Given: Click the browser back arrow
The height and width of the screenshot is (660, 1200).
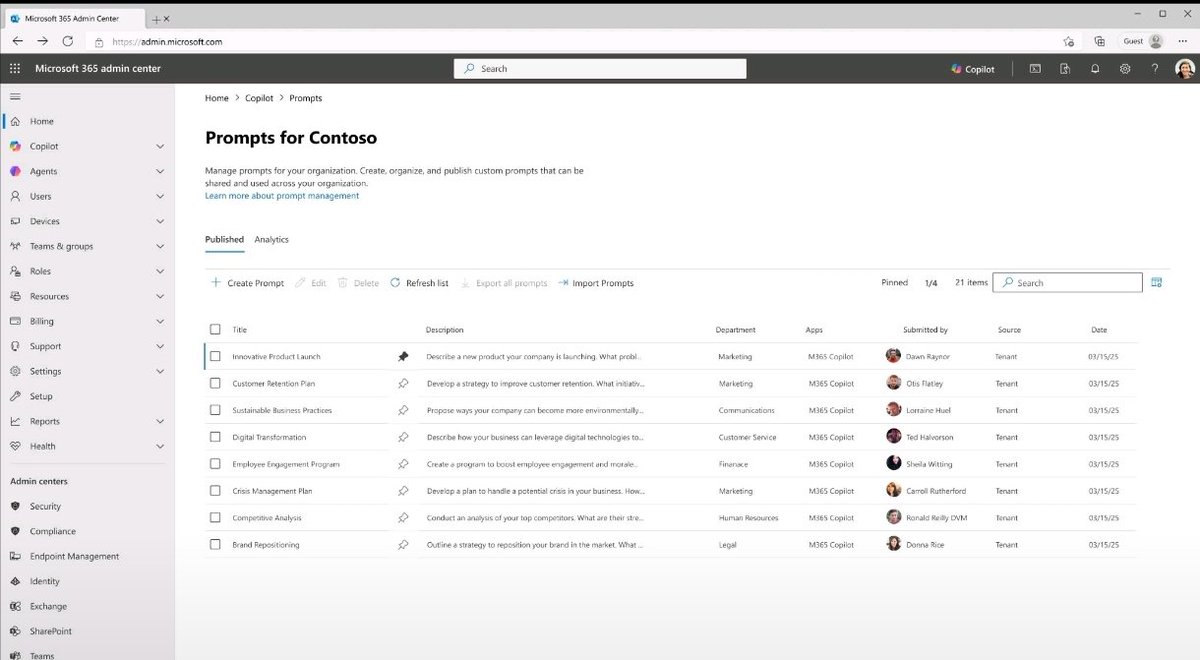Looking at the screenshot, I should 17,41.
